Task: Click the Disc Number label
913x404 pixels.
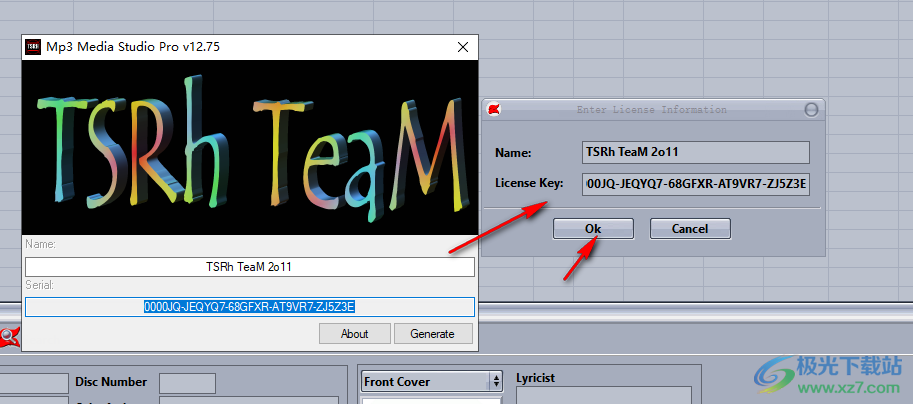Action: tap(111, 382)
